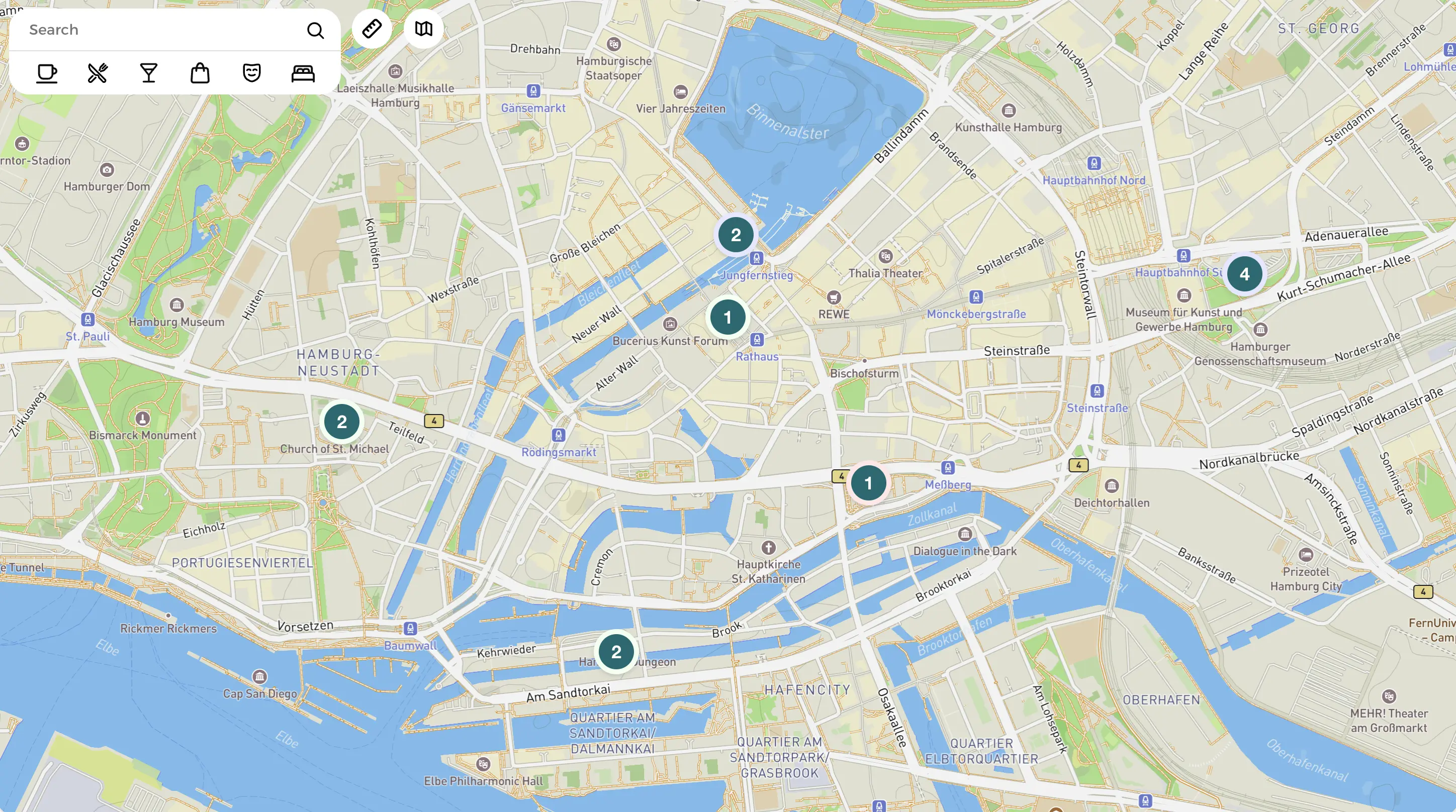
Task: Toggle the map view button
Action: pyautogui.click(x=423, y=28)
